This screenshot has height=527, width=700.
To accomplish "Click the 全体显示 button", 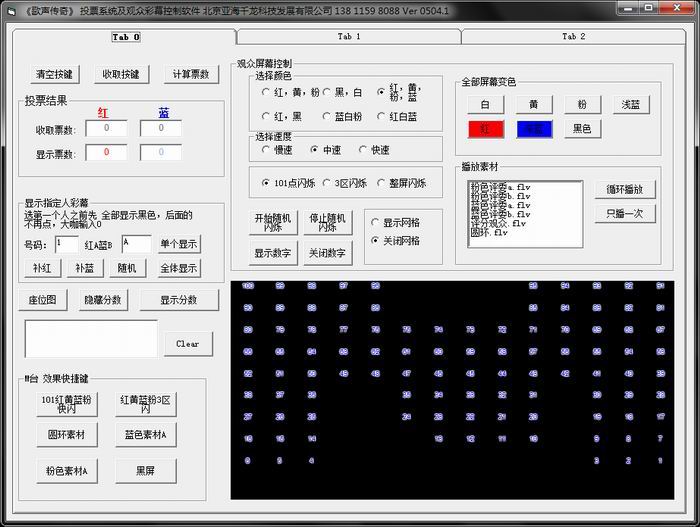I will click(x=179, y=268).
